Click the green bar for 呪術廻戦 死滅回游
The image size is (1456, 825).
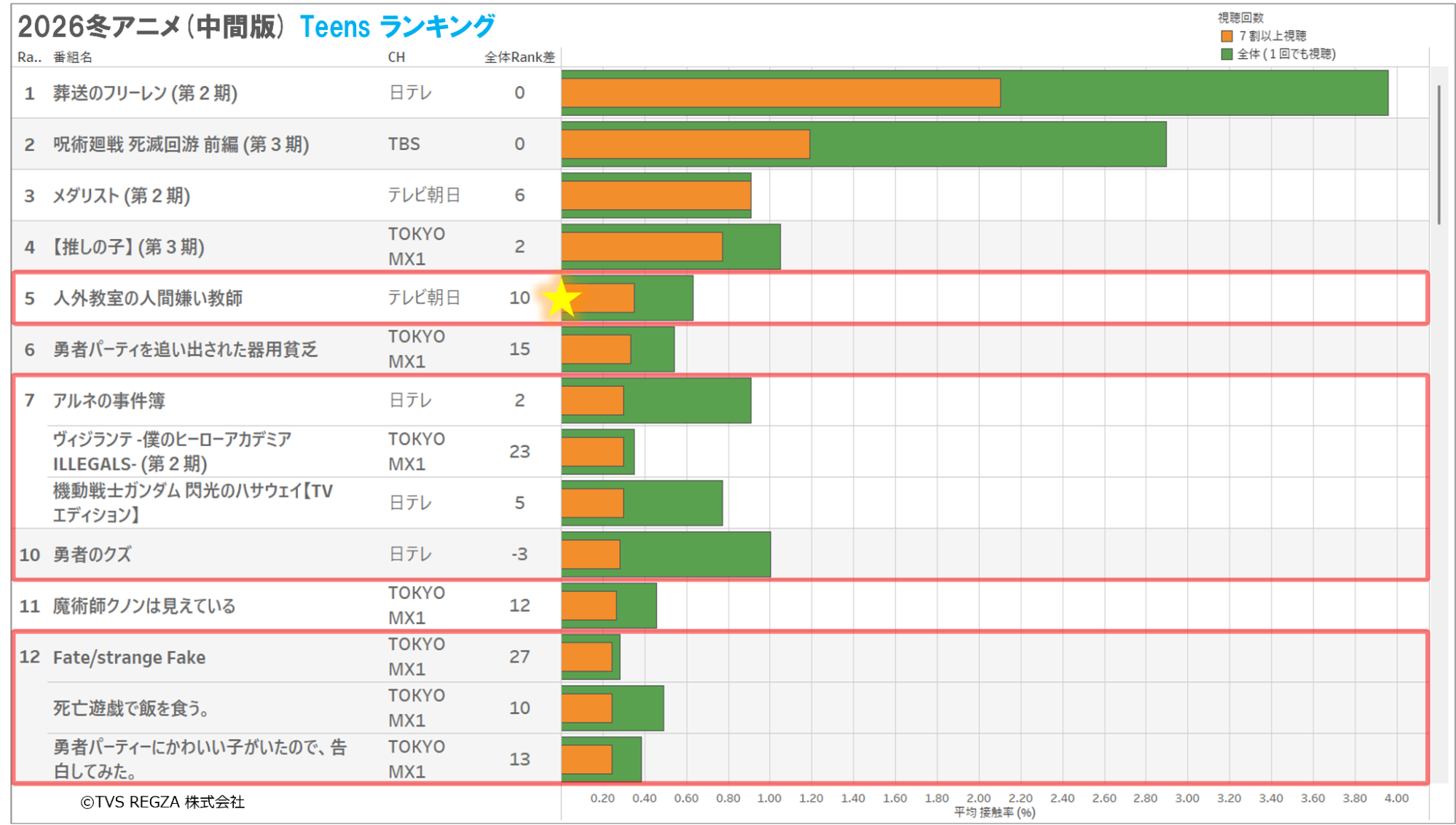click(x=987, y=144)
